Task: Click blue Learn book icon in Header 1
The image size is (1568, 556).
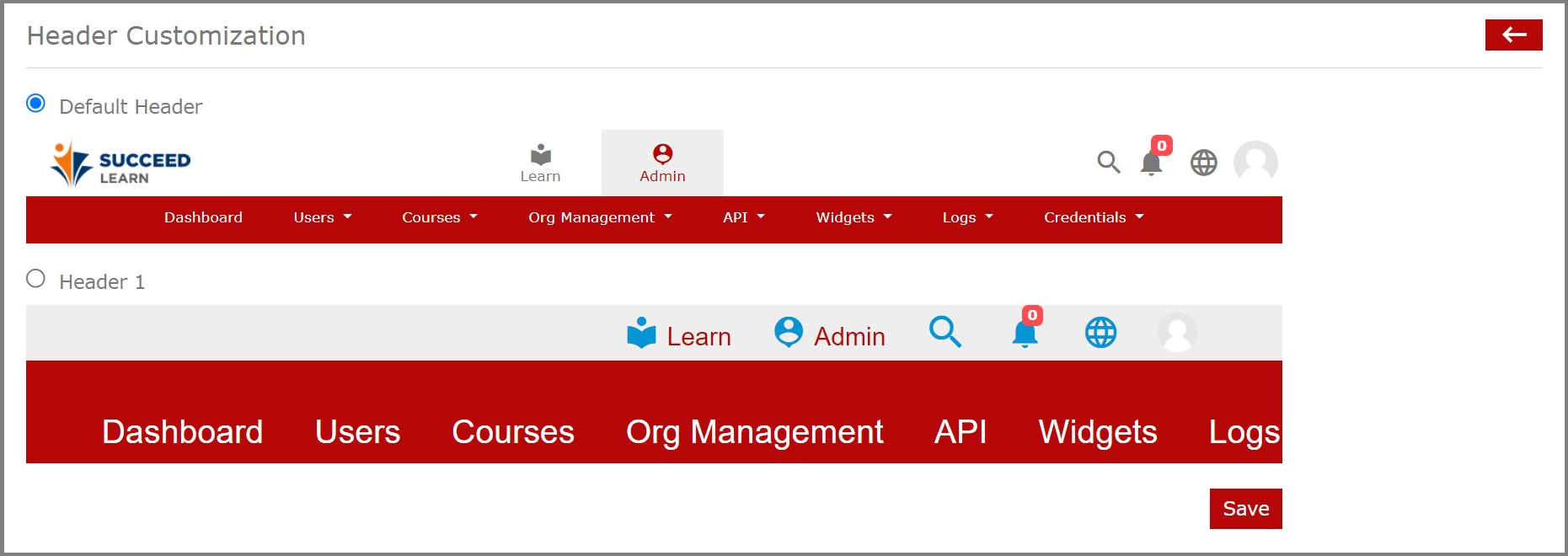Action: 641,333
